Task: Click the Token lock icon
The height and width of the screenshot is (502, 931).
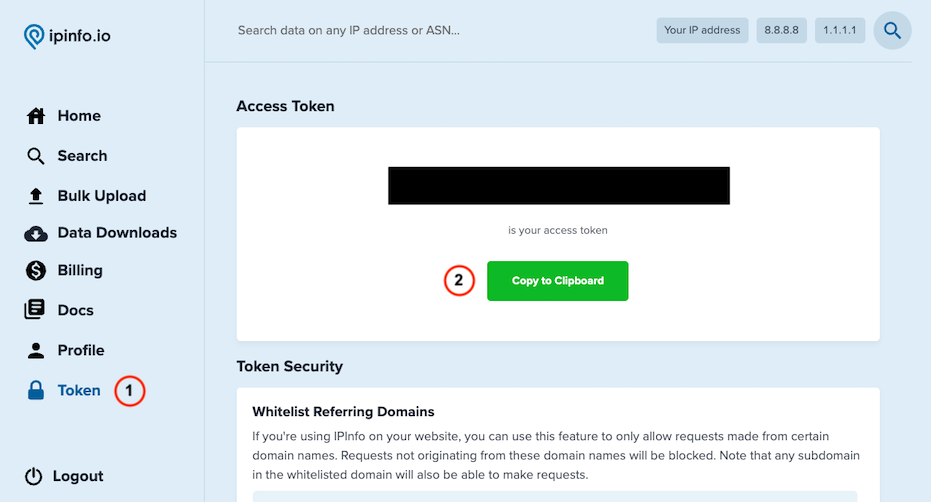Action: pos(36,391)
